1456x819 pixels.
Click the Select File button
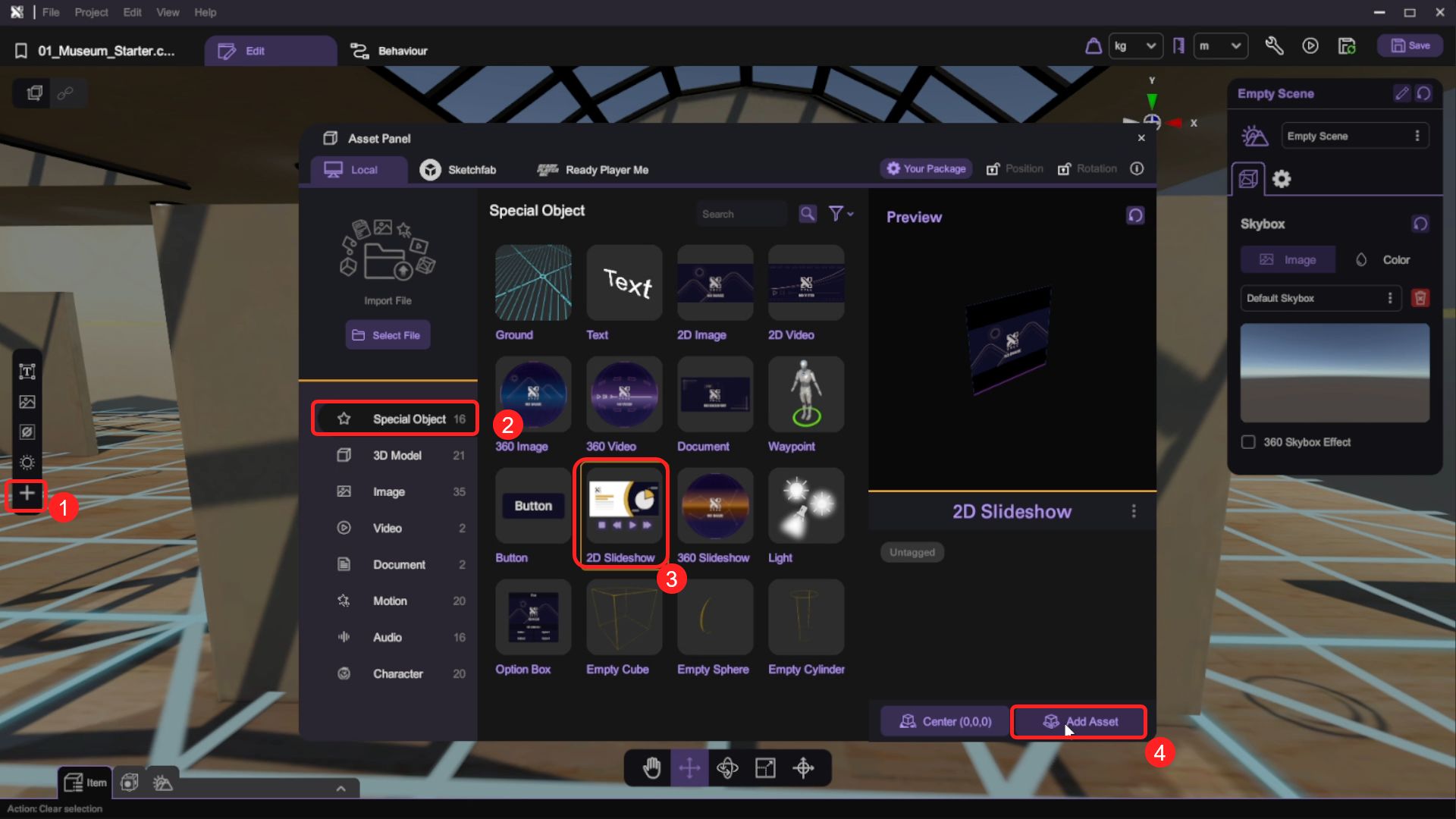tap(388, 335)
